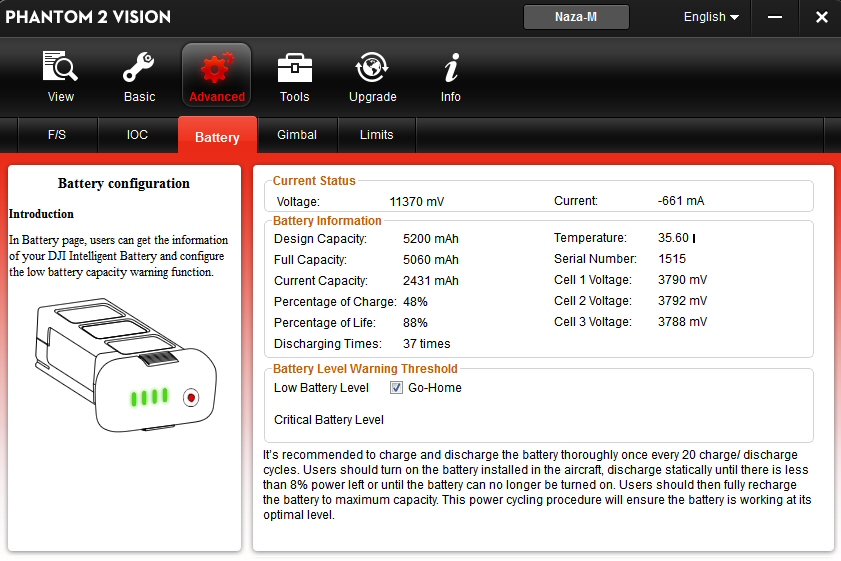
Task: Click the 88% percentage of life value
Action: pos(415,322)
